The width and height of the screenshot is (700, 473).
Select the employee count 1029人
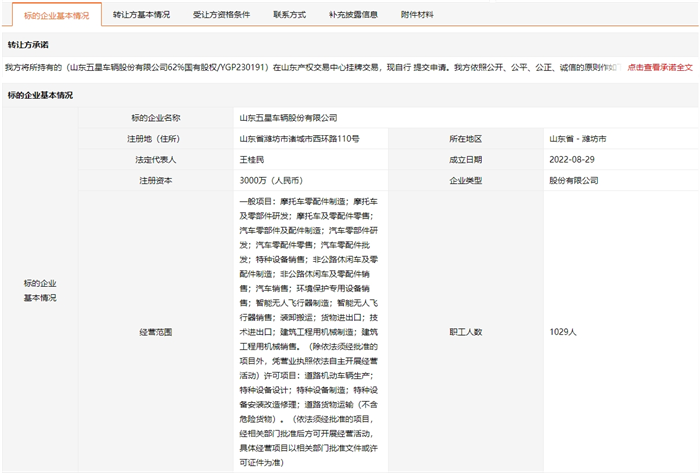pyautogui.click(x=563, y=332)
